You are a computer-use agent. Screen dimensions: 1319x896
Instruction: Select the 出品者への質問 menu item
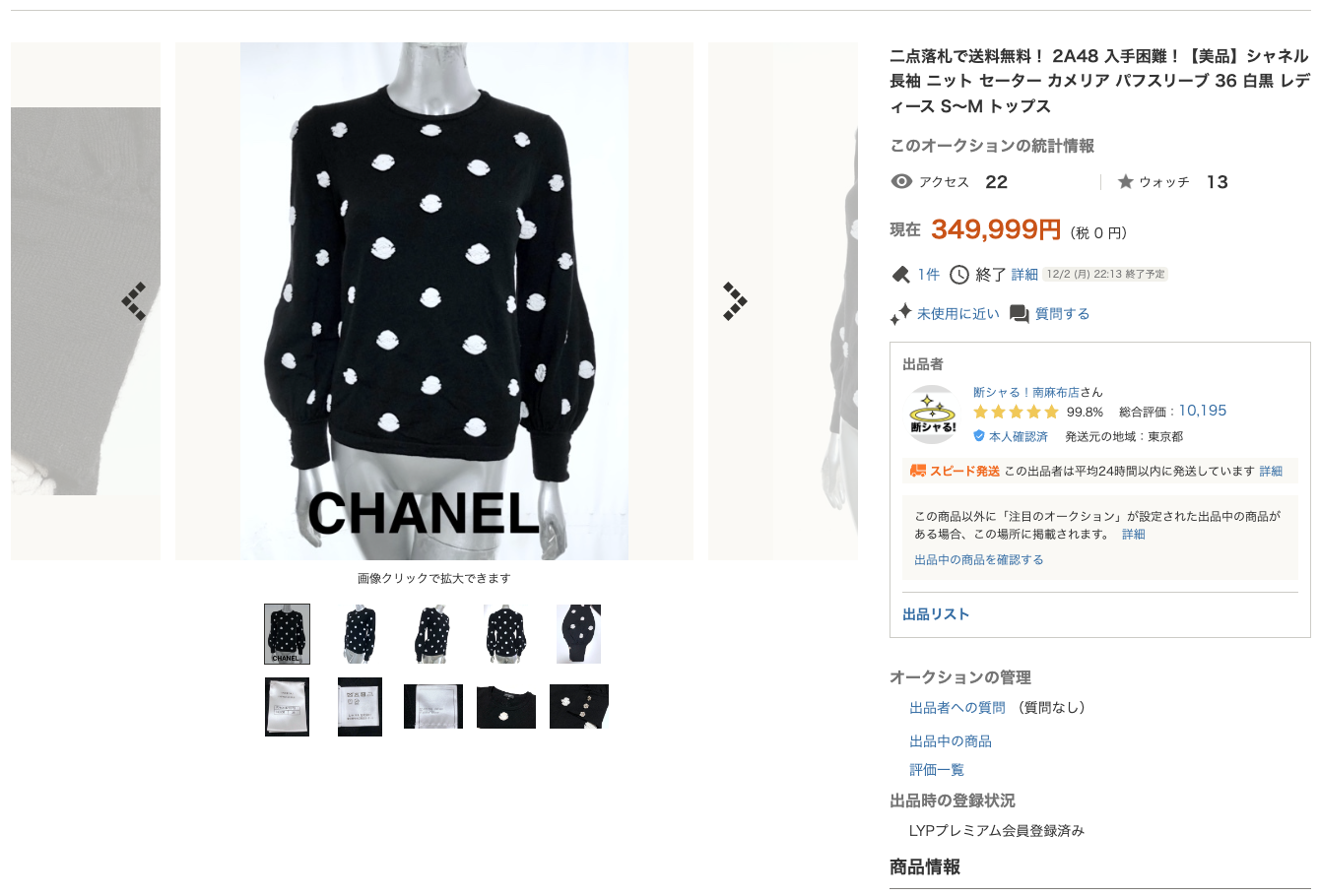pyautogui.click(x=957, y=708)
